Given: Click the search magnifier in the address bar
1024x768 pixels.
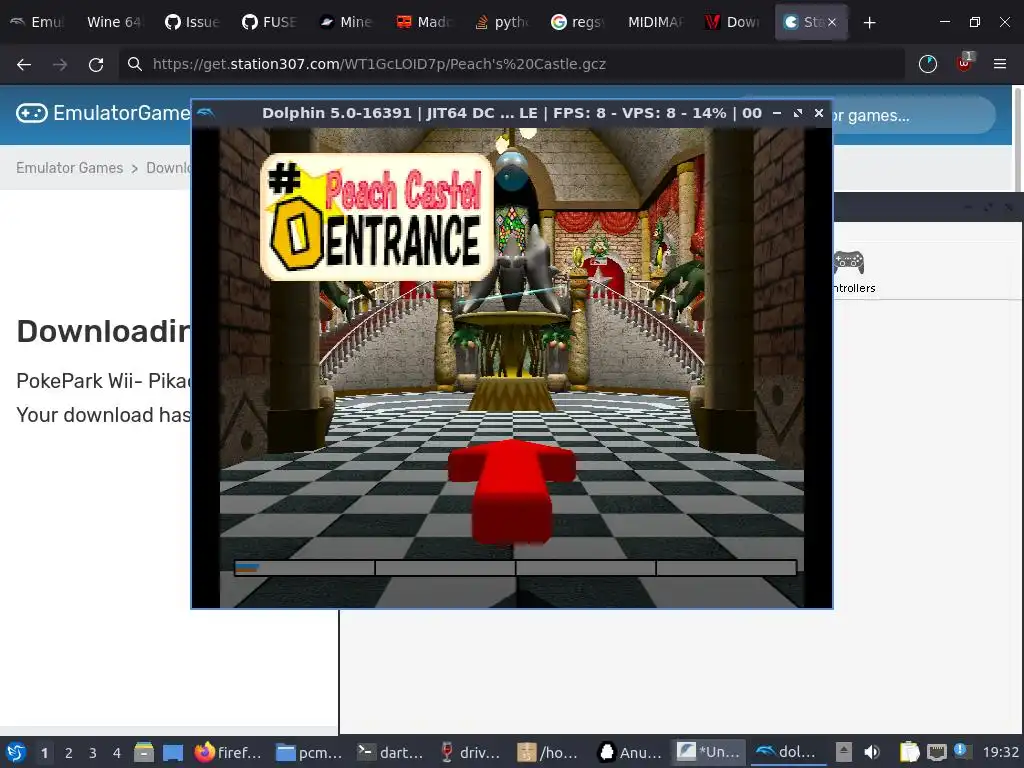Looking at the screenshot, I should [135, 64].
